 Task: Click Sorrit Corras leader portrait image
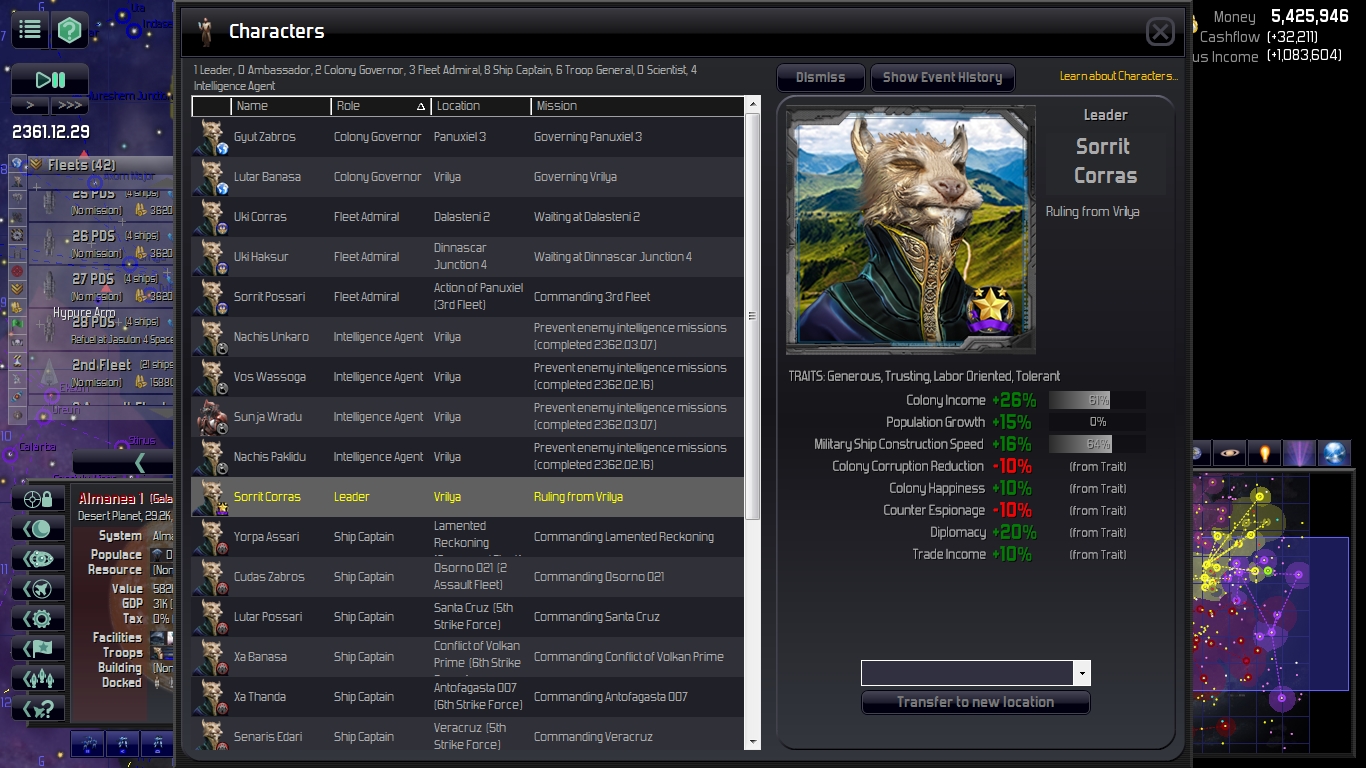coord(910,229)
